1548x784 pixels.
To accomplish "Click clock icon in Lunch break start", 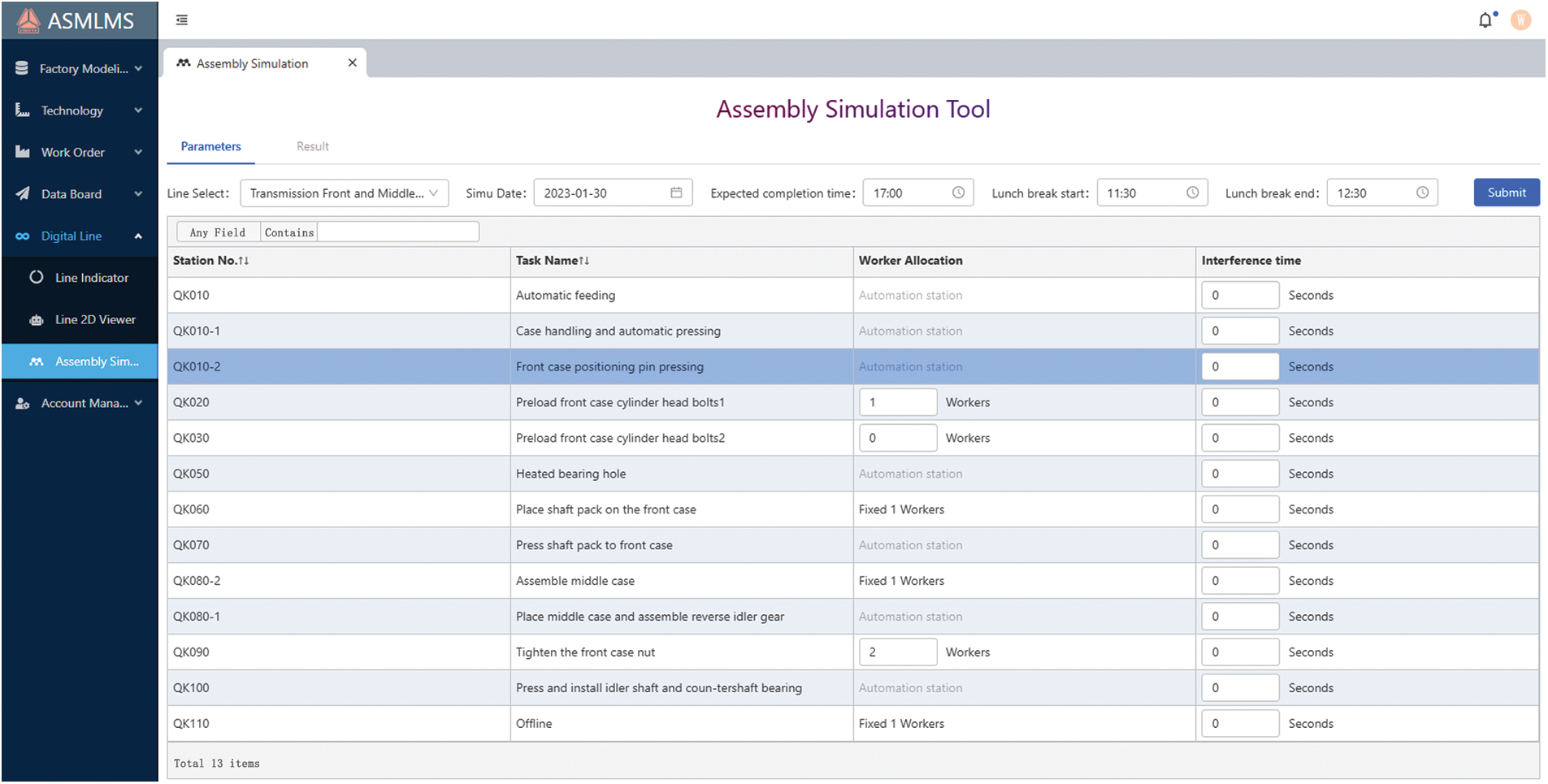I will pyautogui.click(x=1192, y=193).
